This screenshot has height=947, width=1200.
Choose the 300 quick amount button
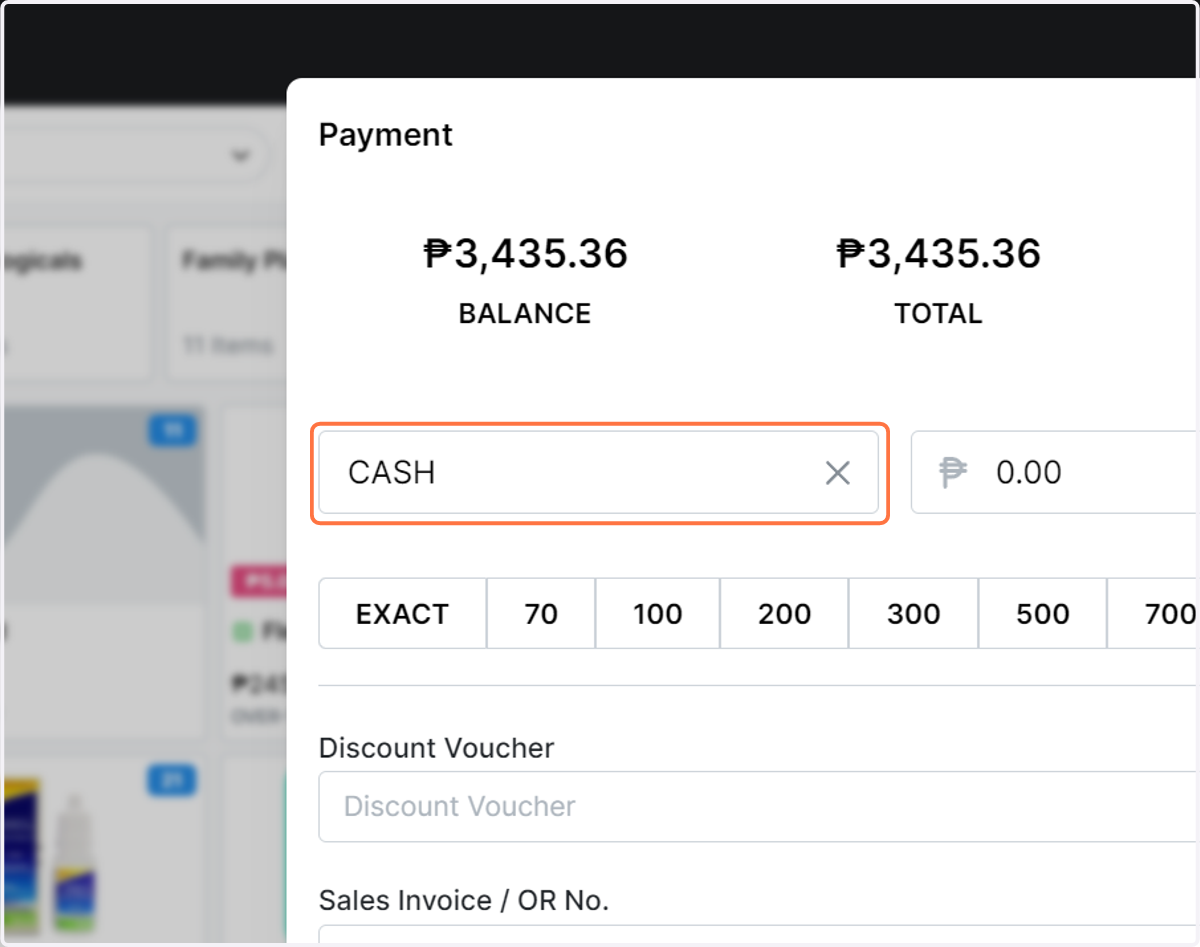coord(913,613)
